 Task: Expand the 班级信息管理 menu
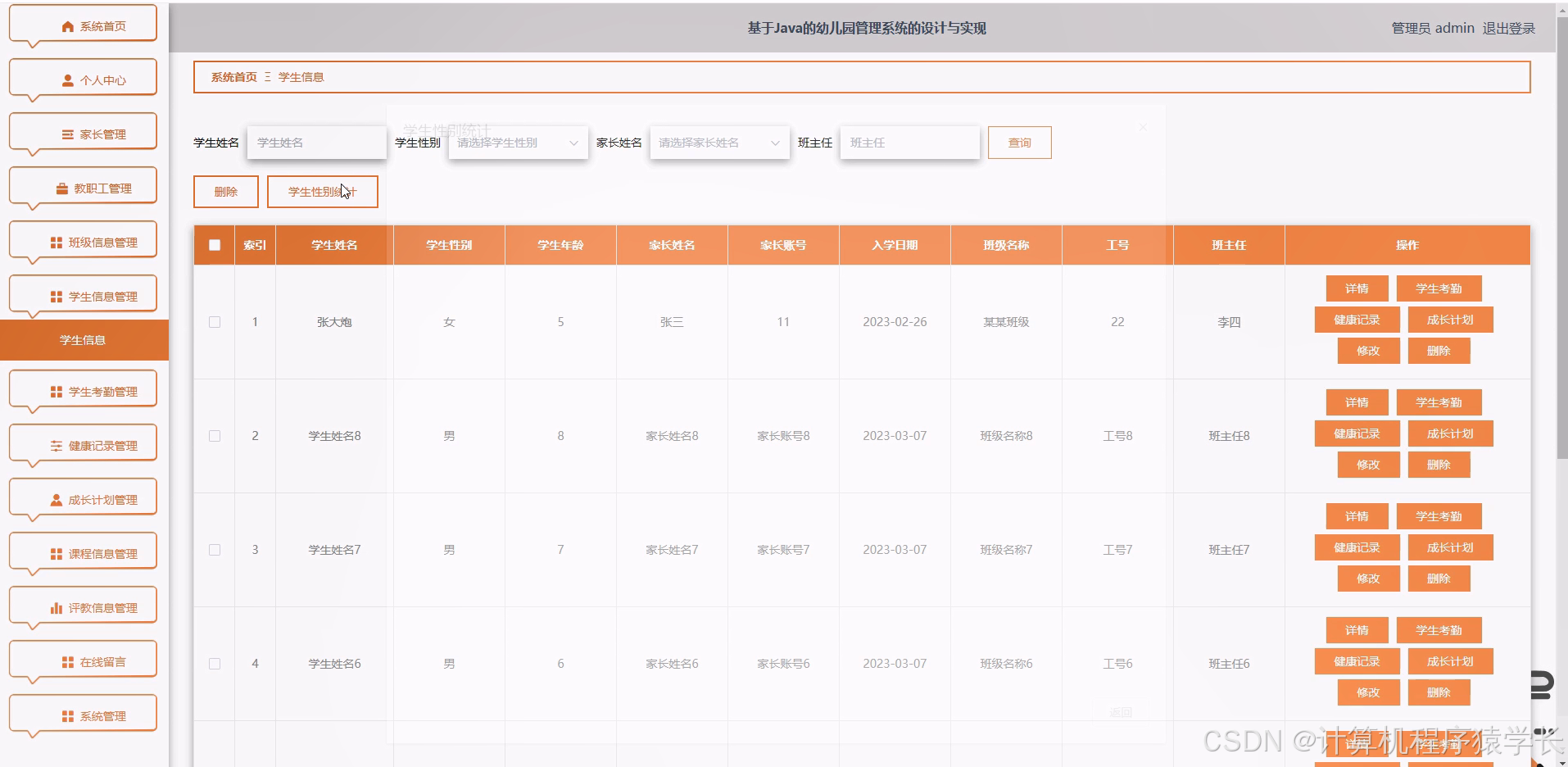point(83,240)
